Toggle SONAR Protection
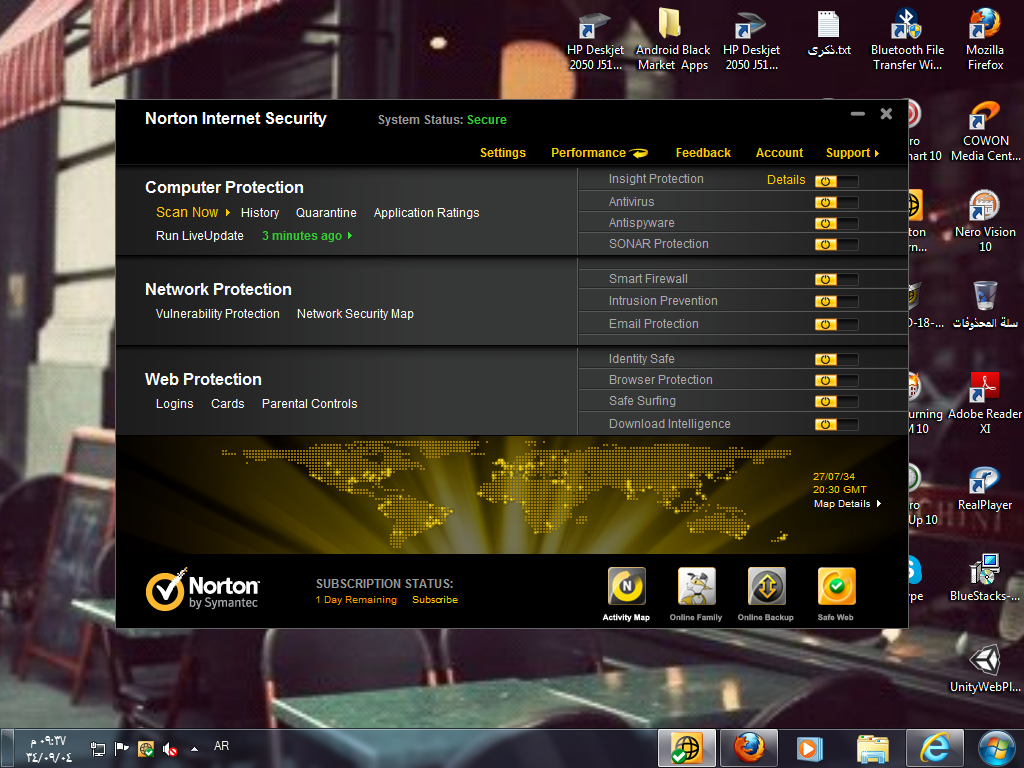This screenshot has height=768, width=1024. pos(837,244)
